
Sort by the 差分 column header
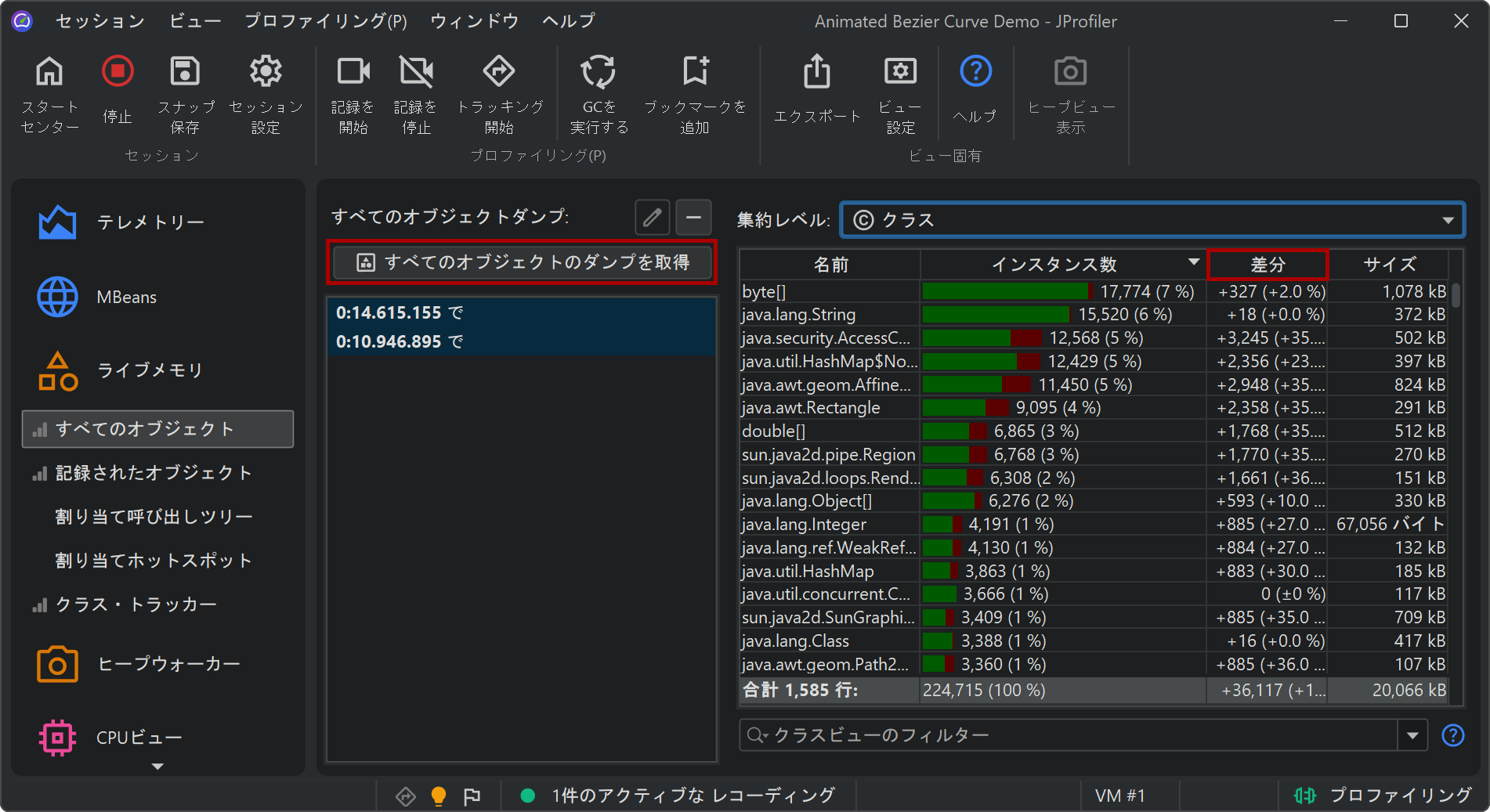[x=1268, y=265]
